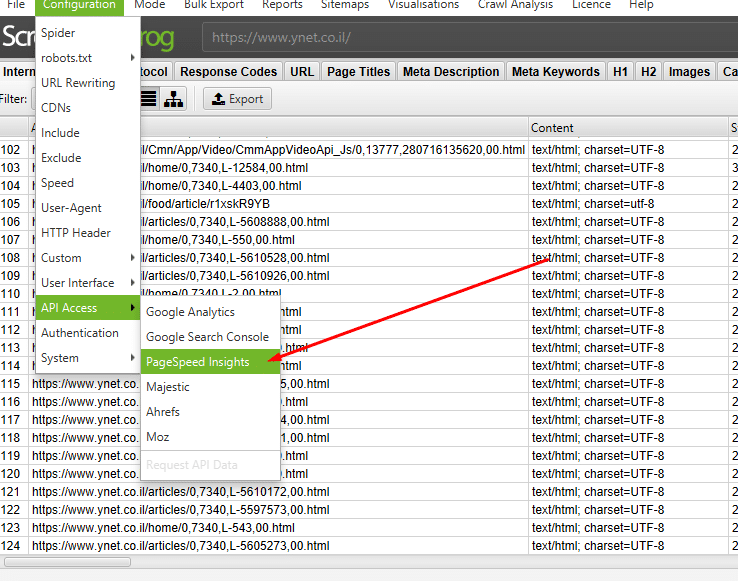Switch to list view icon

[149, 98]
